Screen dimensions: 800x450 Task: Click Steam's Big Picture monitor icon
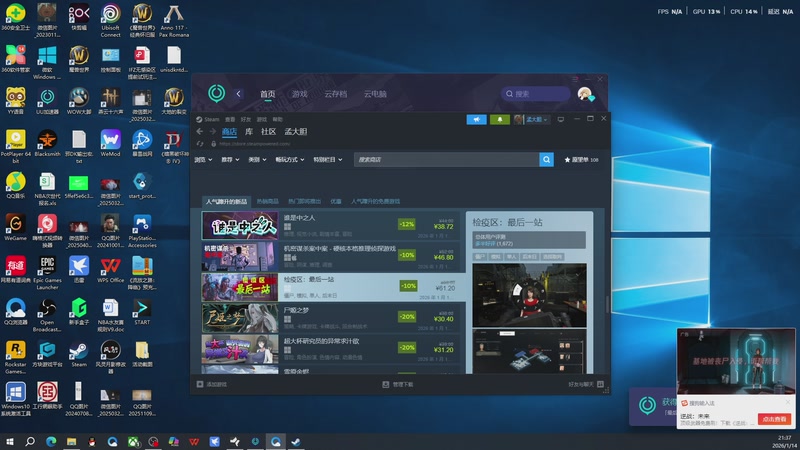coord(561,119)
